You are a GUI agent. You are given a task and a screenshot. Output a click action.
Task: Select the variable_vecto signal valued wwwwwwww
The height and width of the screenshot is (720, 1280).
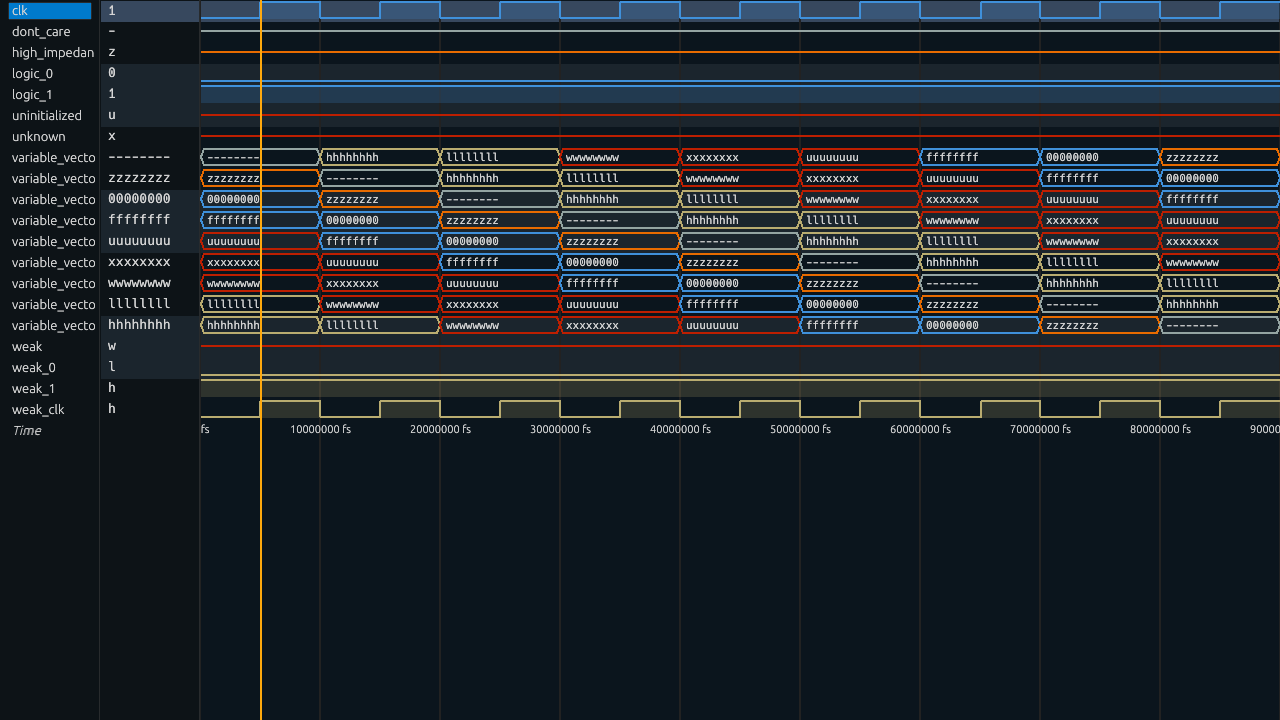click(x=54, y=284)
